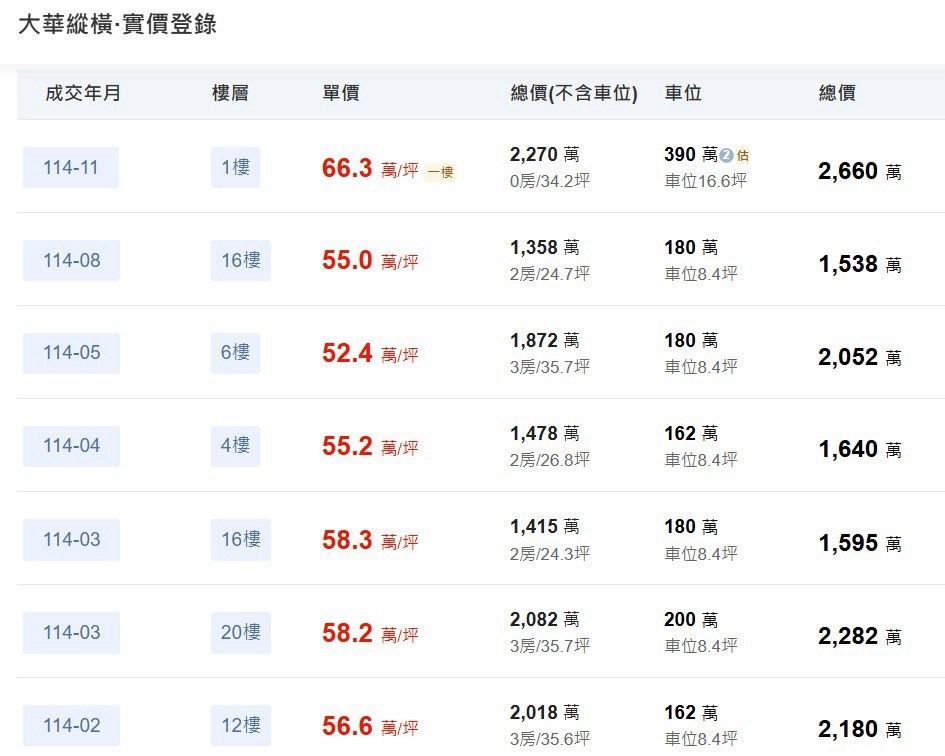Click the 1樓 floor badge
The width and height of the screenshot is (945, 756).
(235, 167)
